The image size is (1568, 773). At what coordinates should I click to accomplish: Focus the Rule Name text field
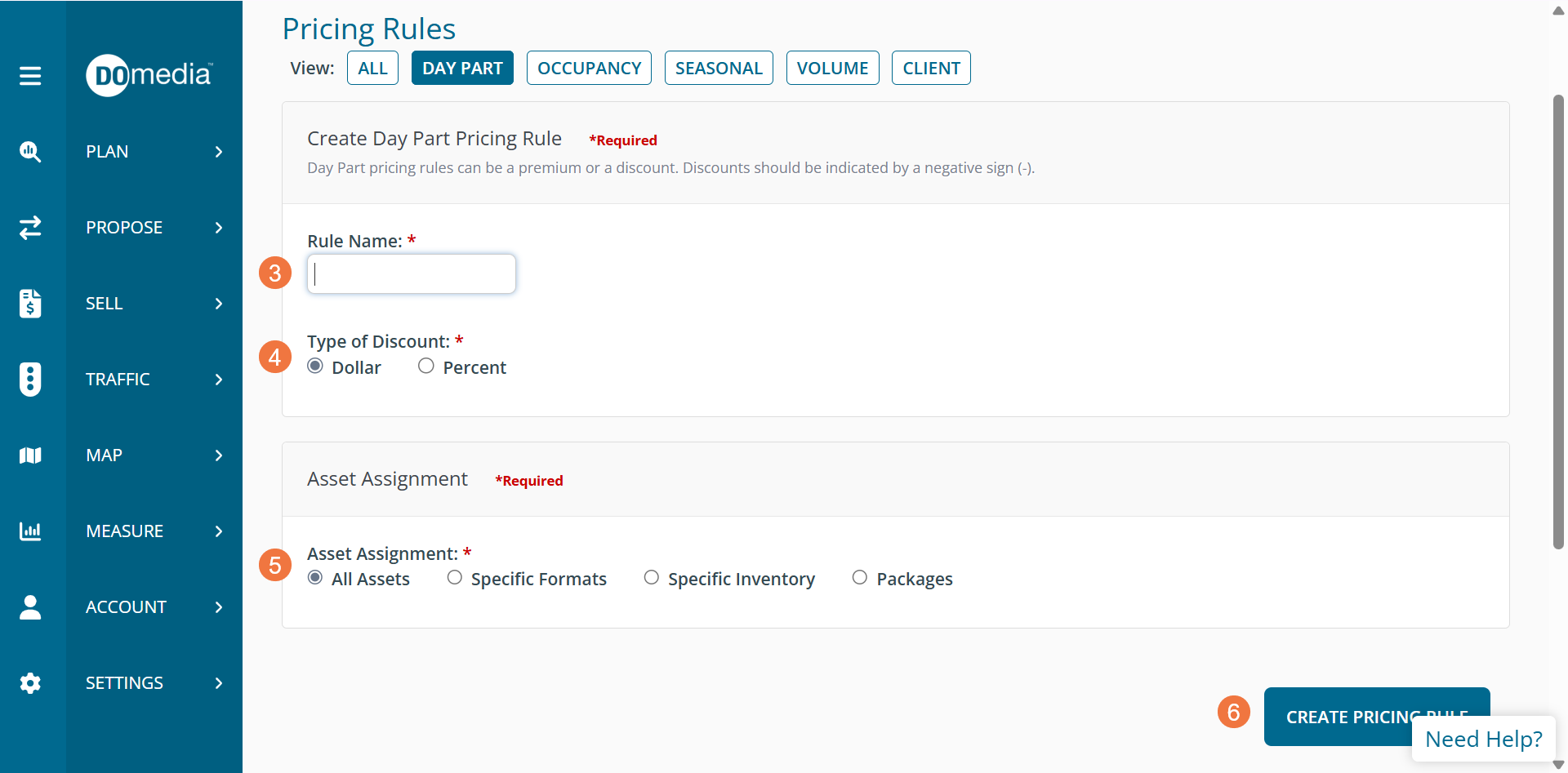coord(412,274)
